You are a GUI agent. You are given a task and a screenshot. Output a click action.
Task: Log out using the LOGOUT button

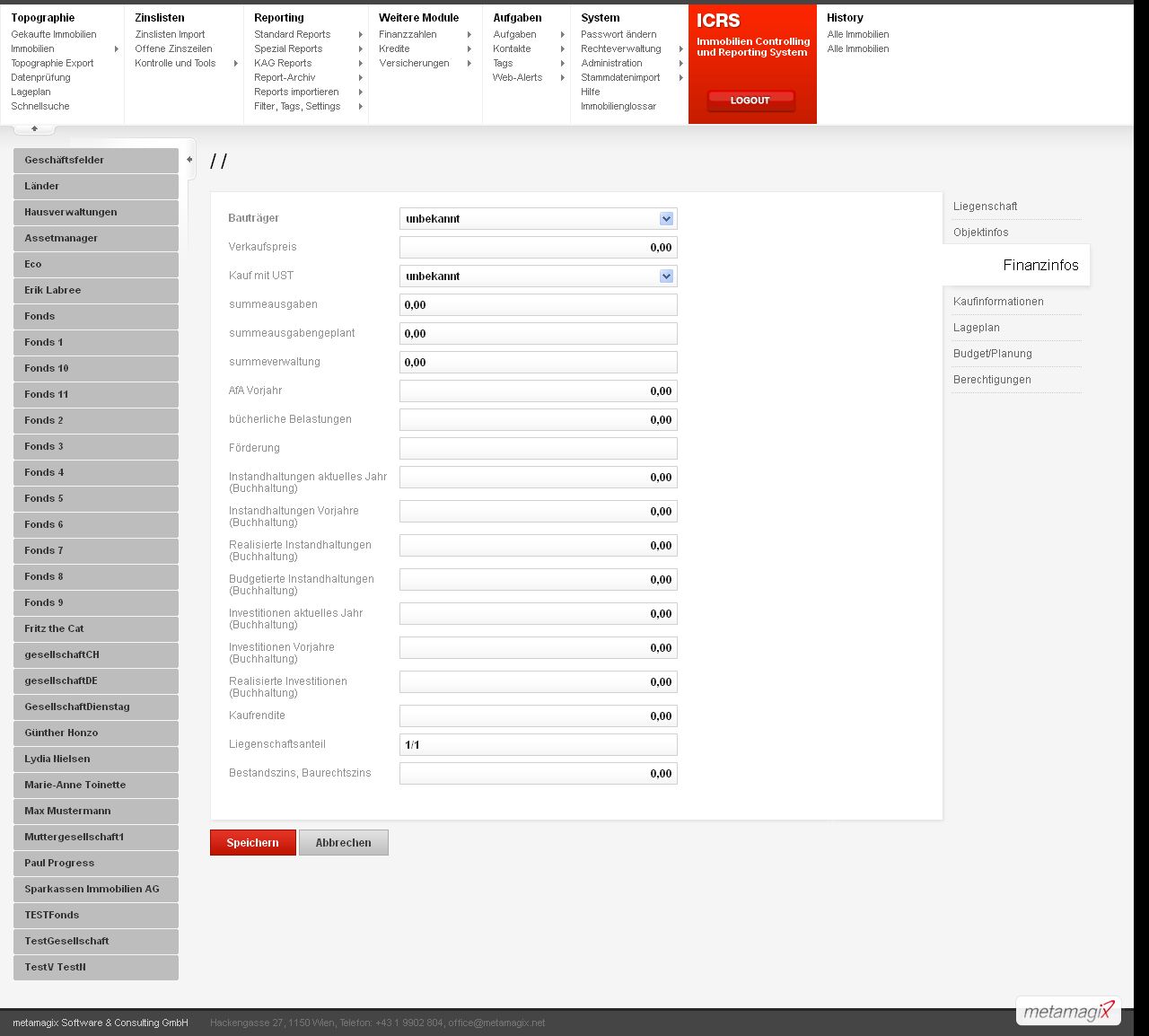(x=750, y=101)
